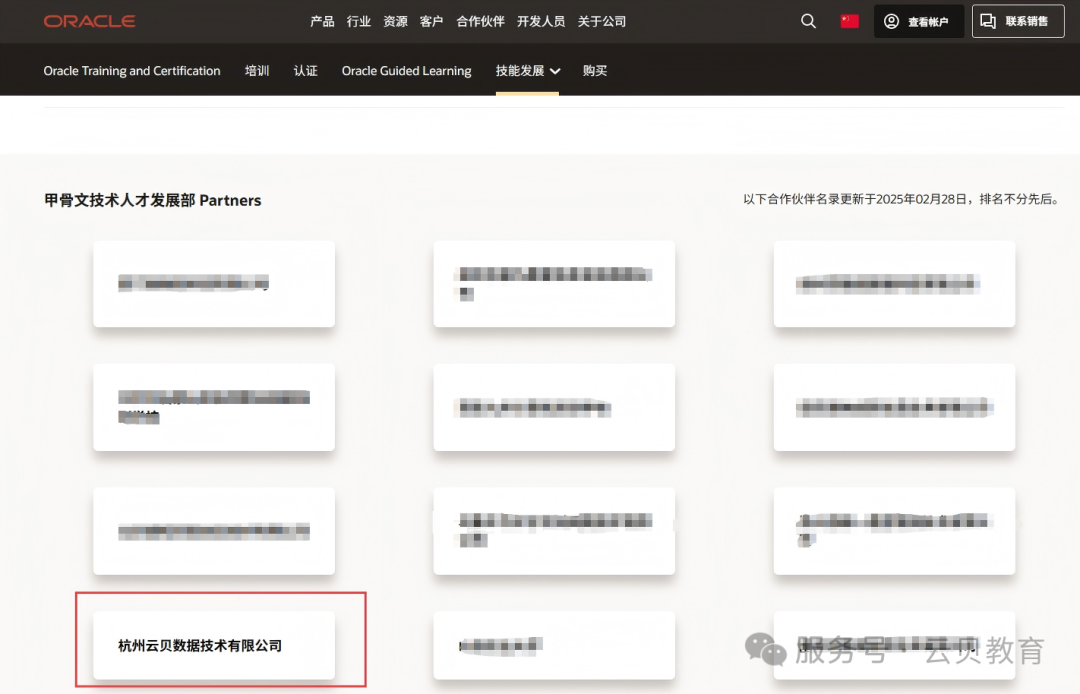The height and width of the screenshot is (694, 1080).
Task: Open the 合作伙伴 menu
Action: (480, 21)
